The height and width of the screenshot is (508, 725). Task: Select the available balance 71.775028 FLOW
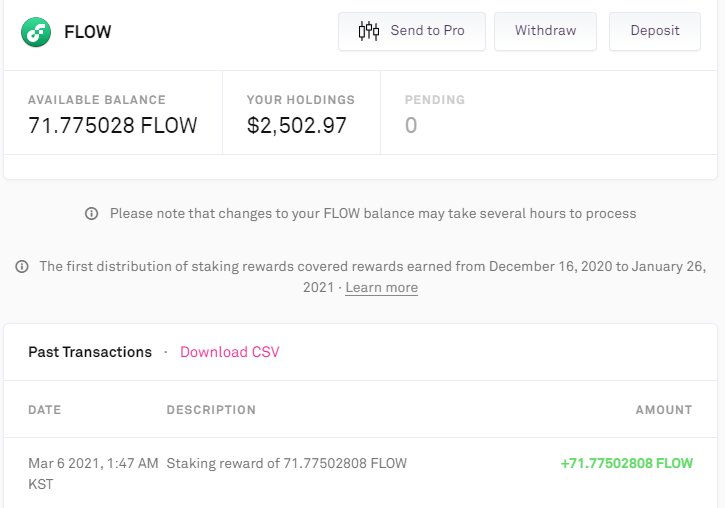point(112,126)
